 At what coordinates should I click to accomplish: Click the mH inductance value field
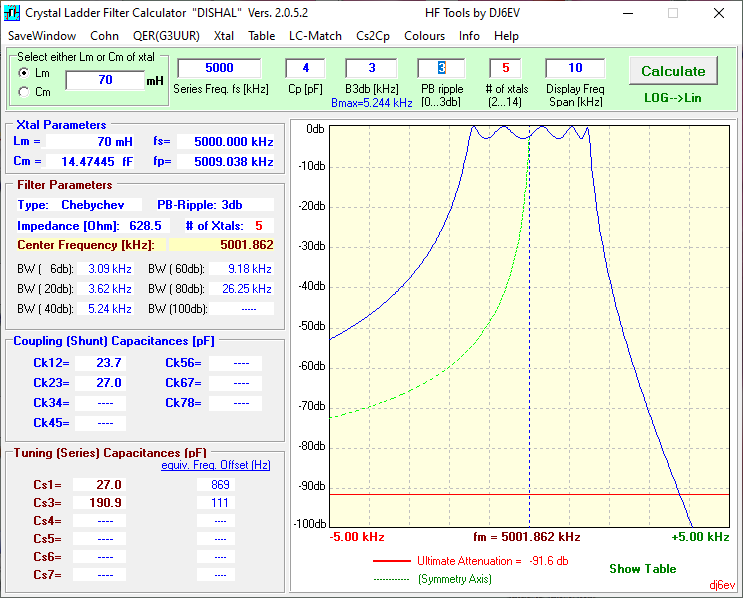tap(105, 80)
